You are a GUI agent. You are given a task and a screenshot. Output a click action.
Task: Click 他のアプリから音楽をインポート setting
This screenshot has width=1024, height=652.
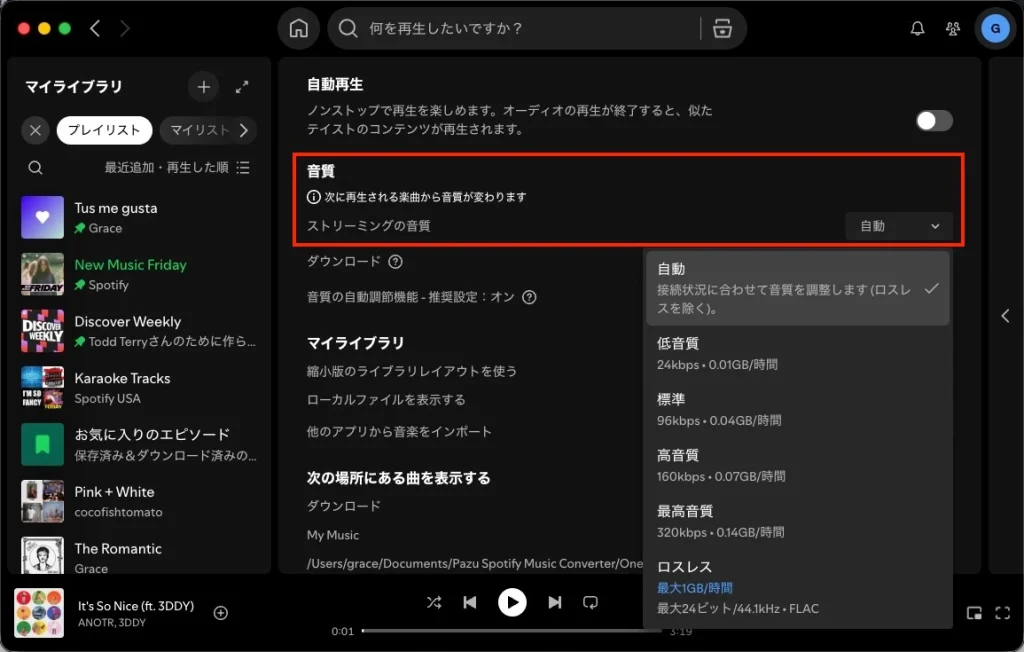coord(399,432)
